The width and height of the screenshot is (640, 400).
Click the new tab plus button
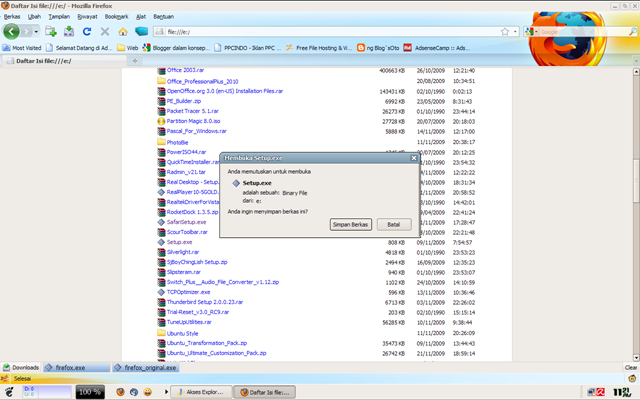tap(135, 61)
